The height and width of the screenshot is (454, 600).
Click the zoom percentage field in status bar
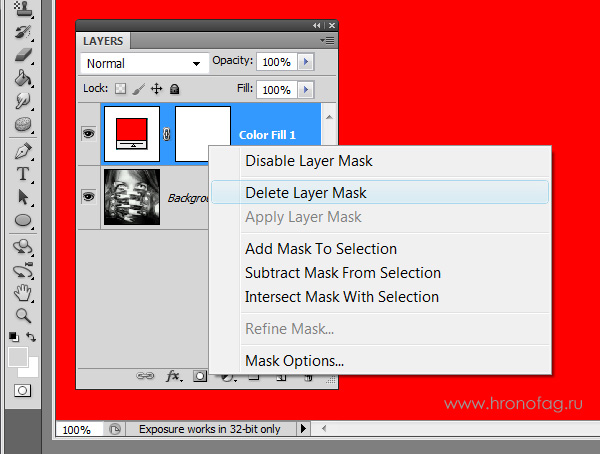(x=79, y=430)
